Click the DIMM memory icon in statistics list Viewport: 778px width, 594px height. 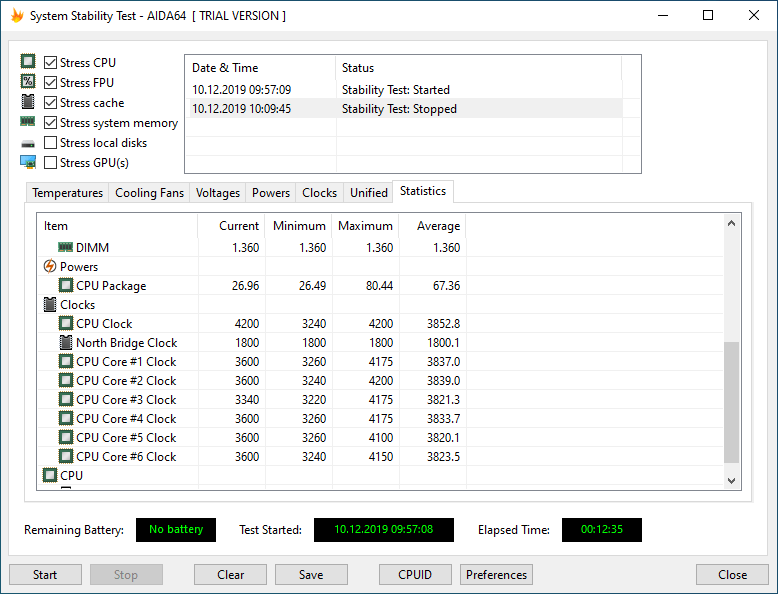pos(65,247)
